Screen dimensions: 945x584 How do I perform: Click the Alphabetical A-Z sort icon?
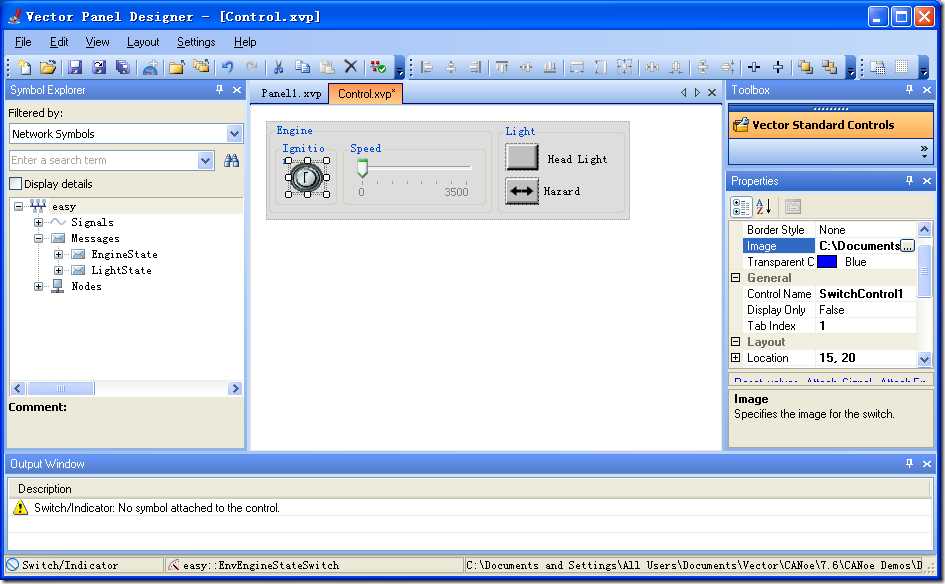coord(764,207)
